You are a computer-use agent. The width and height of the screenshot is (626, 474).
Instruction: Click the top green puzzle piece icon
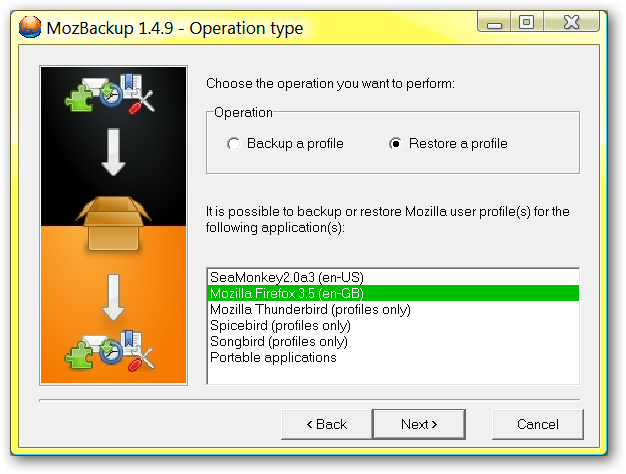pyautogui.click(x=79, y=99)
